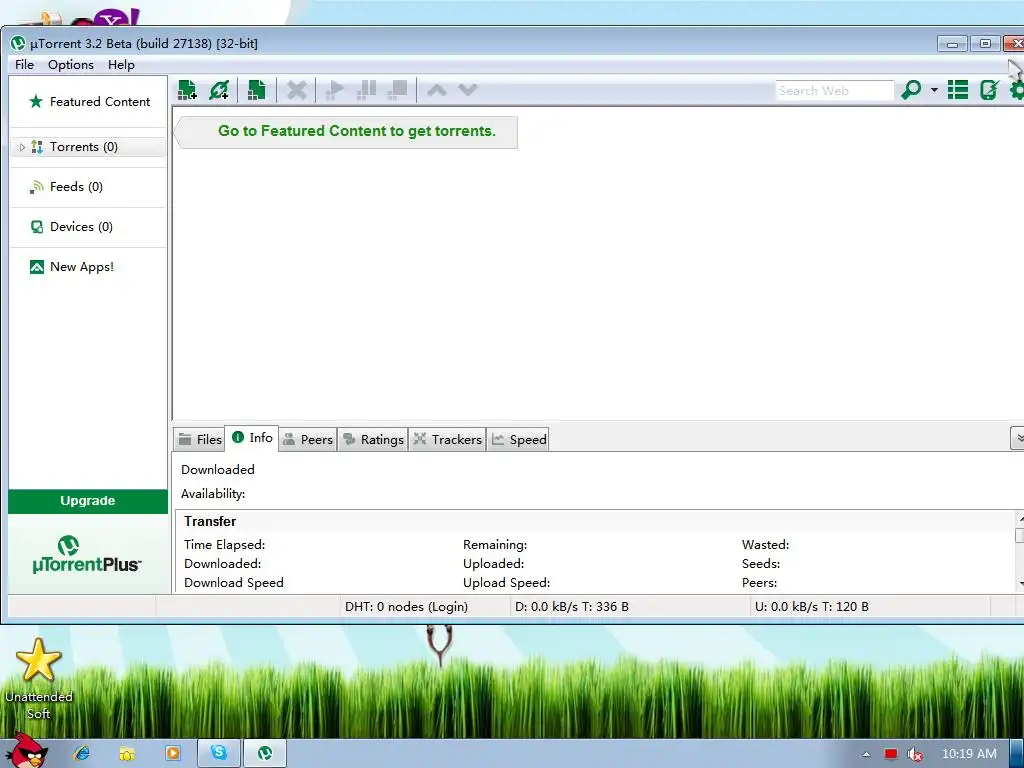
Task: Click the list view toggle icon
Action: pos(957,89)
